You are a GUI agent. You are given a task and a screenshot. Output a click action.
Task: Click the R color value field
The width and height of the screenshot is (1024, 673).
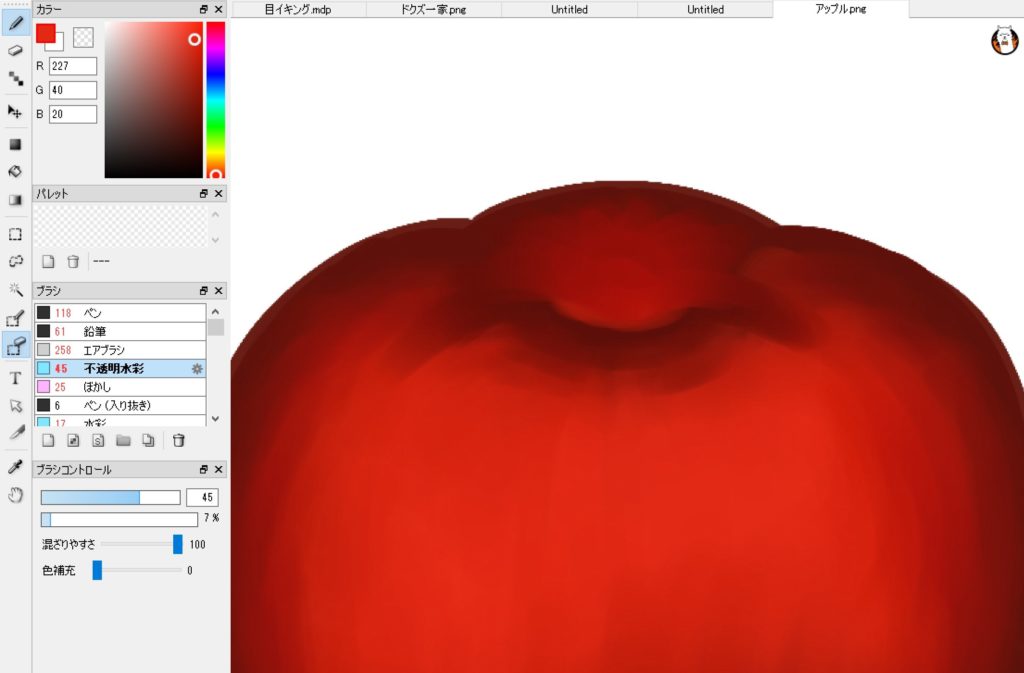point(73,66)
